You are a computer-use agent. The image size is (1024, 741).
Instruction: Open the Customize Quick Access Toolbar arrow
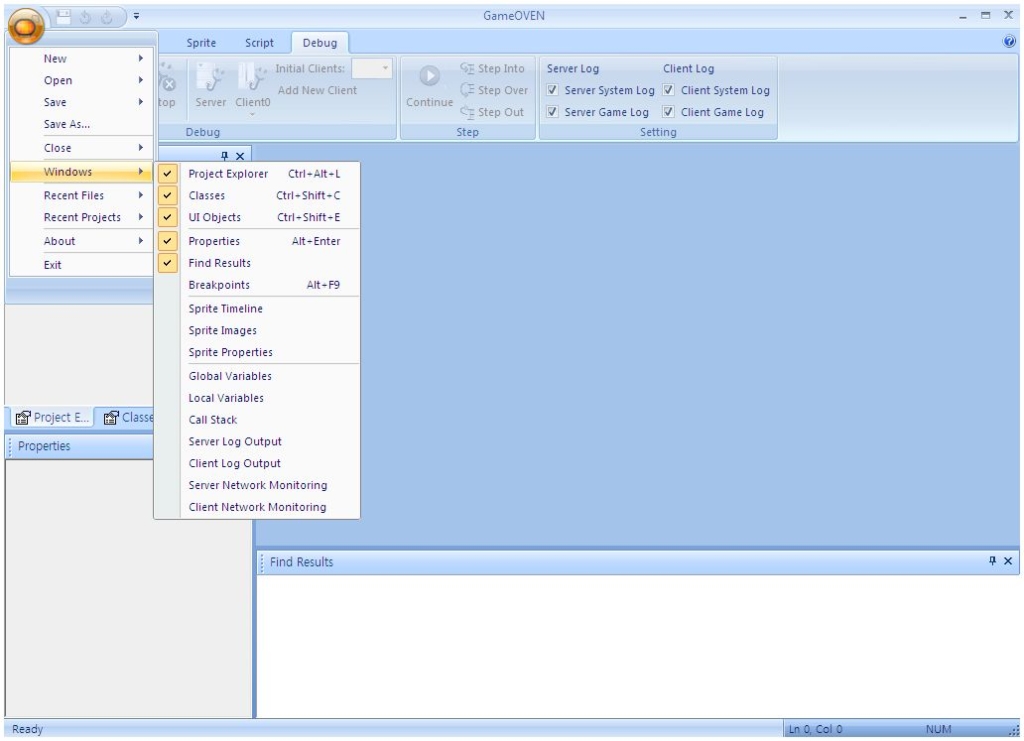click(136, 16)
